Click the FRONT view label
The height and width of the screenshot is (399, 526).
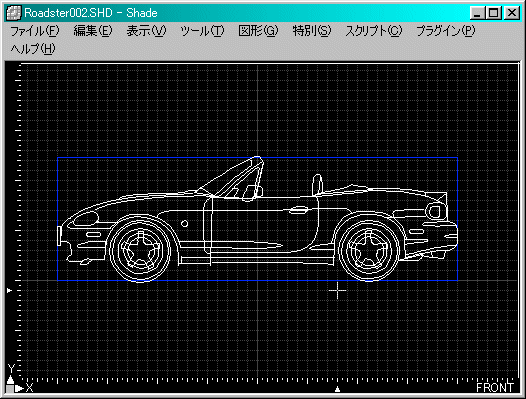pos(495,388)
